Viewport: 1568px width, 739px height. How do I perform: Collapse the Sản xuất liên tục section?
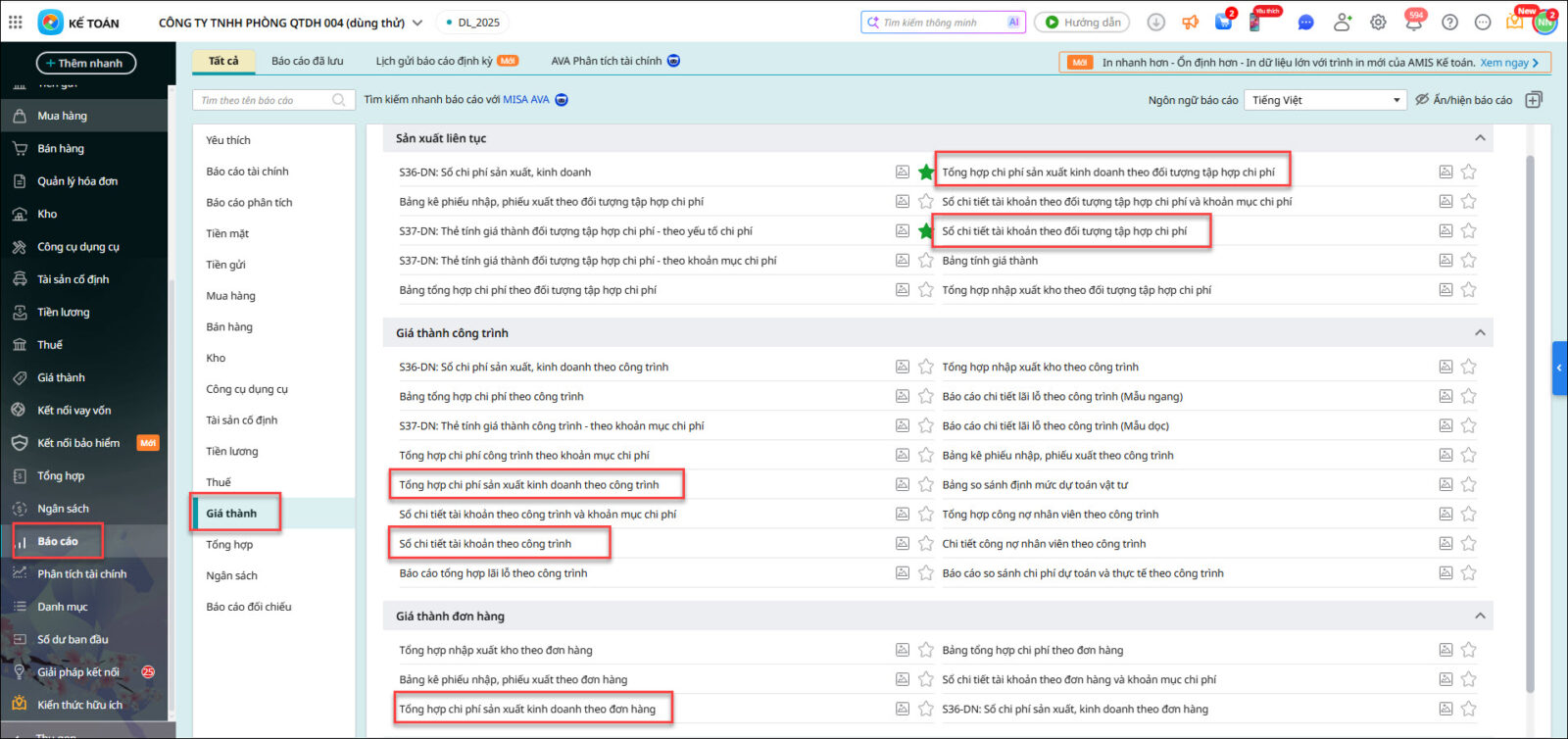click(1480, 138)
